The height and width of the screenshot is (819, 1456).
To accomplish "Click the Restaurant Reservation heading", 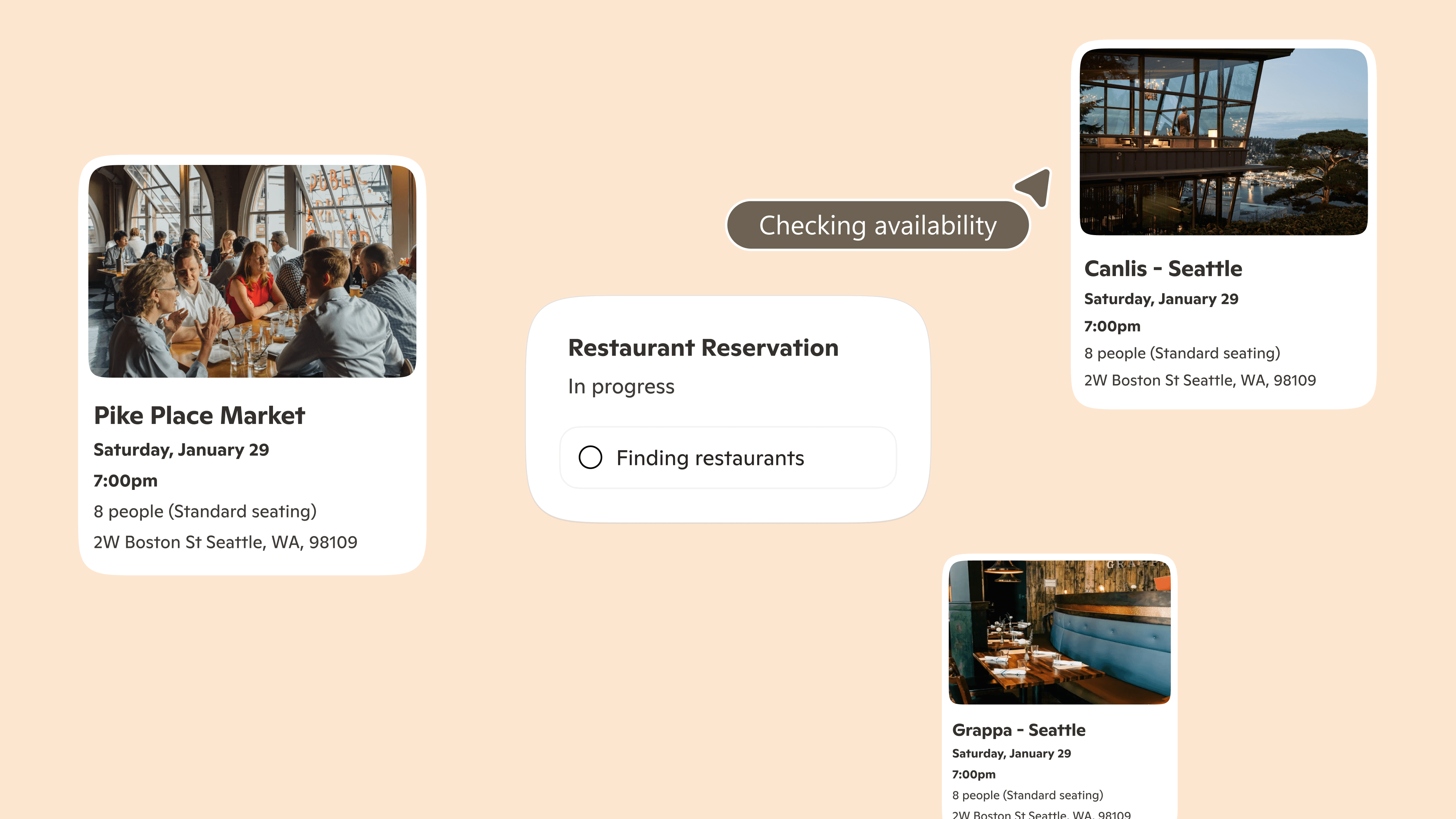I will click(703, 348).
